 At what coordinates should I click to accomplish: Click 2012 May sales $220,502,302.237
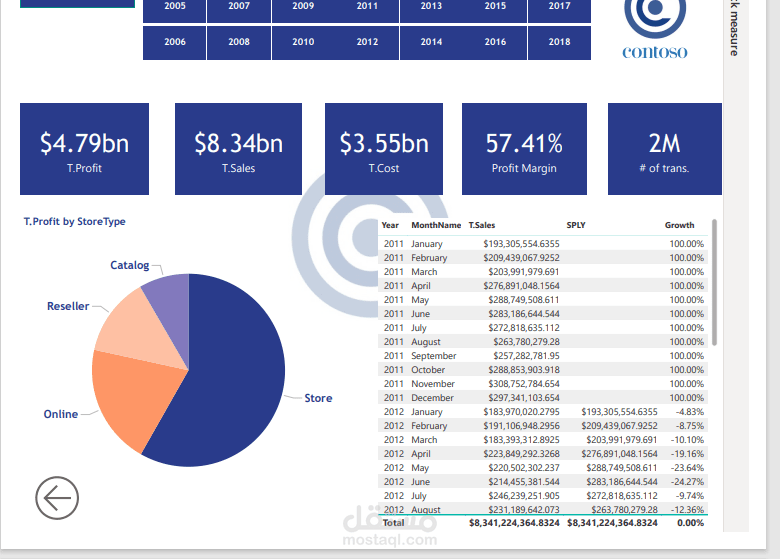[x=524, y=467]
